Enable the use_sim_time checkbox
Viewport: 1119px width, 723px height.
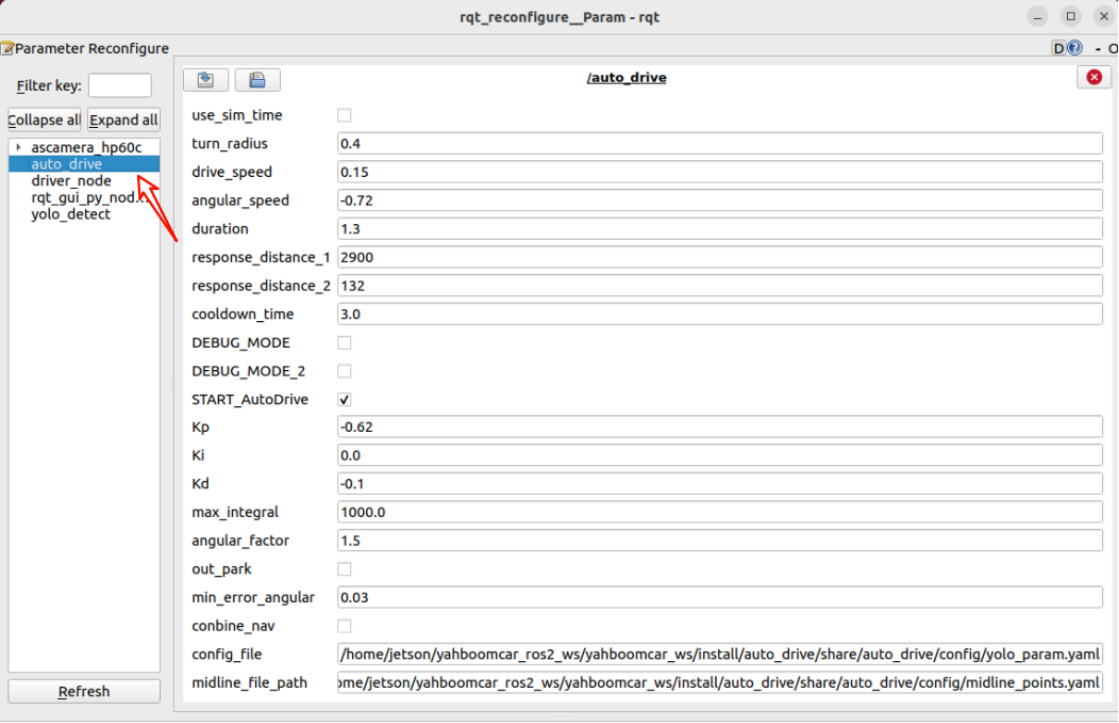click(x=344, y=115)
